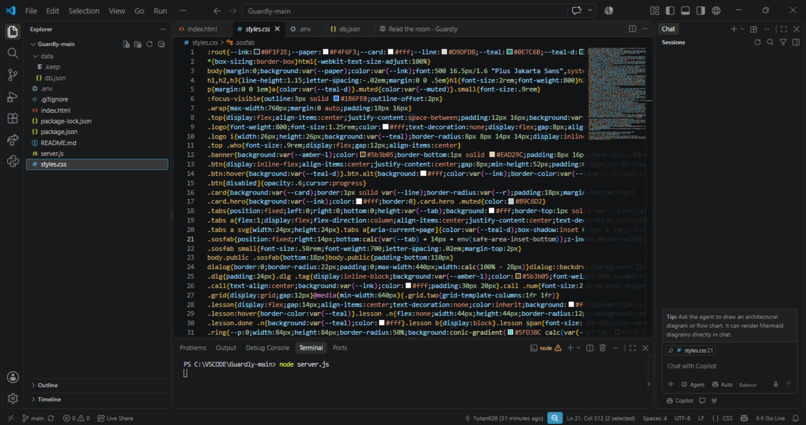This screenshot has height=425, width=806.
Task: Click the microphone voice chat icon
Action: pyautogui.click(x=776, y=384)
